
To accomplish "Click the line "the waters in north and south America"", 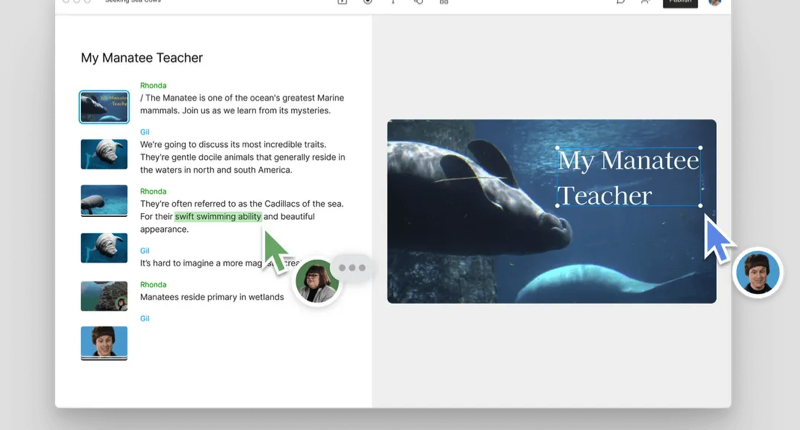I will click(216, 170).
